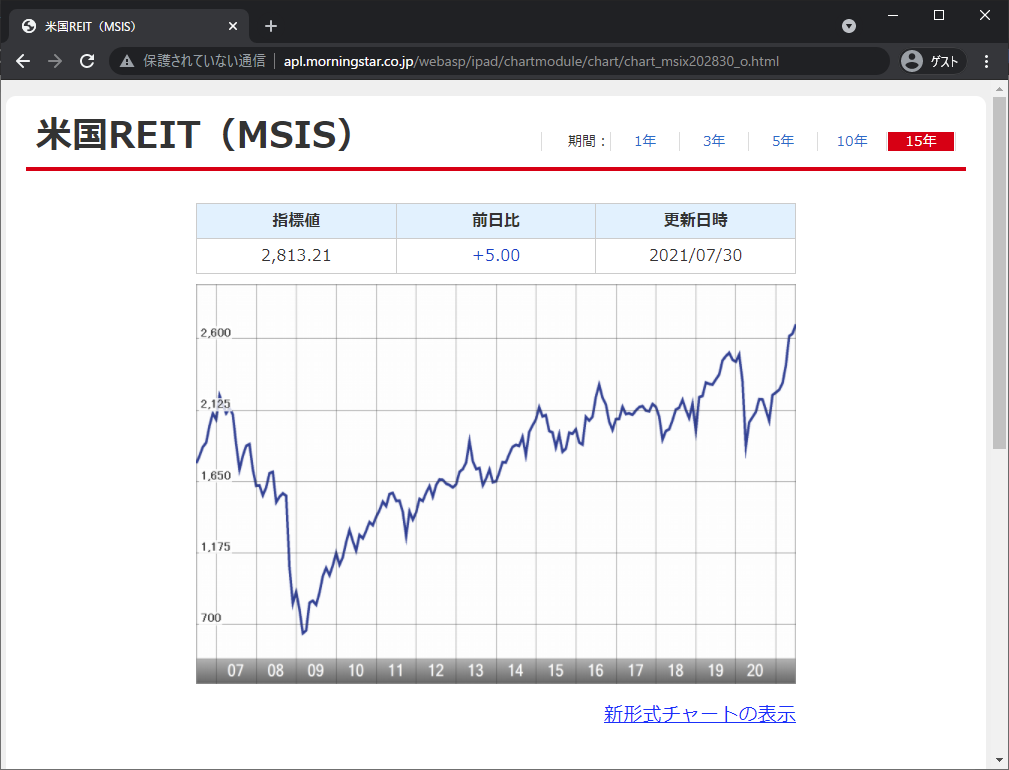1009x770 pixels.
Task: Close the 米国REIT (MSIS) tab
Action: [x=234, y=26]
